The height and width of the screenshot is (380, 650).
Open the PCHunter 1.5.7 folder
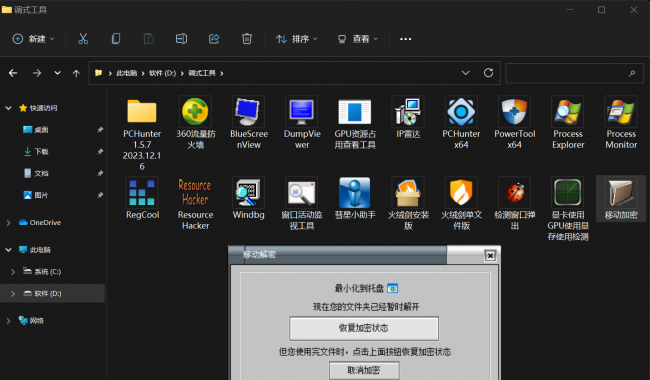click(x=142, y=112)
